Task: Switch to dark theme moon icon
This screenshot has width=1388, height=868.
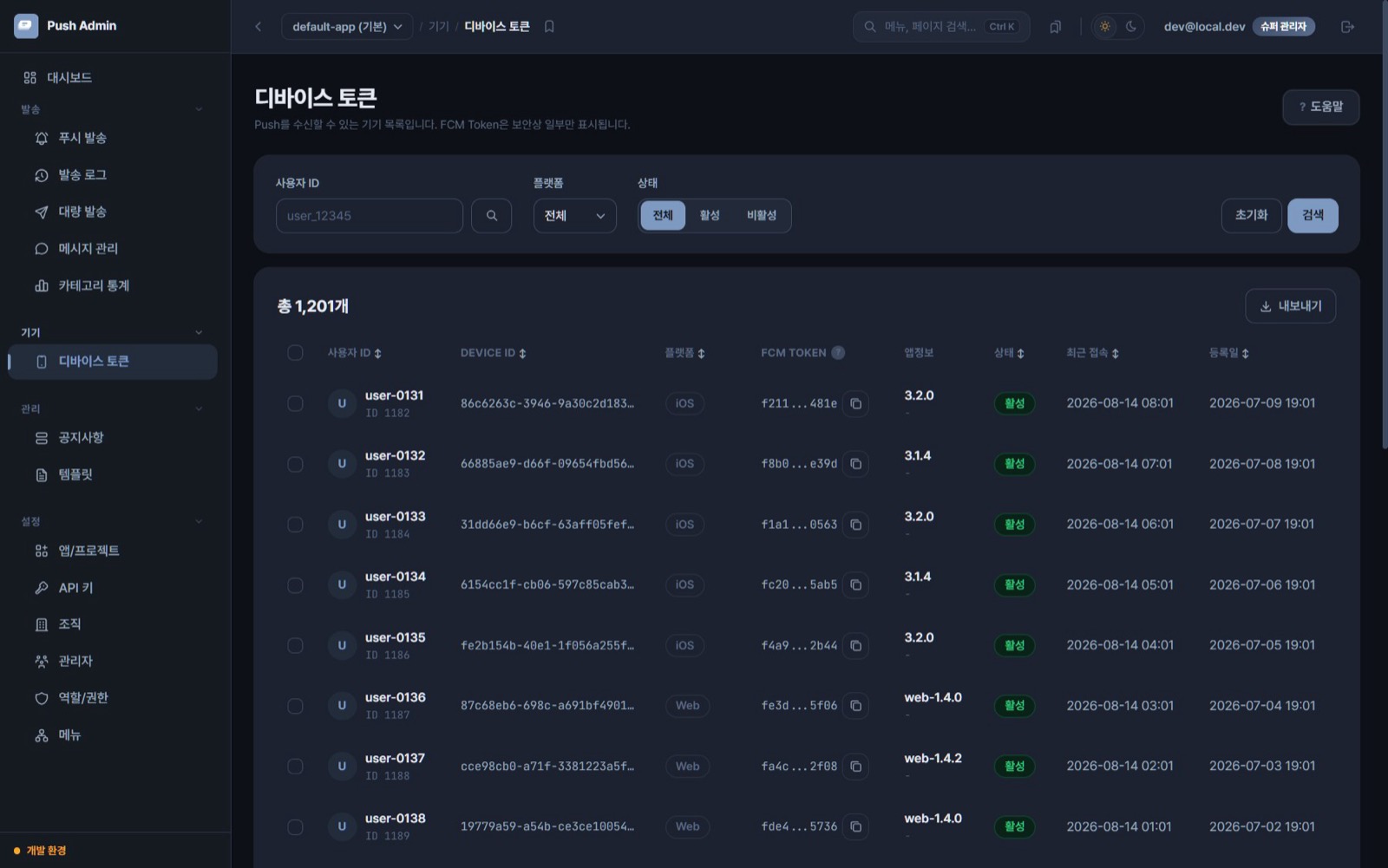Action: click(x=1131, y=27)
